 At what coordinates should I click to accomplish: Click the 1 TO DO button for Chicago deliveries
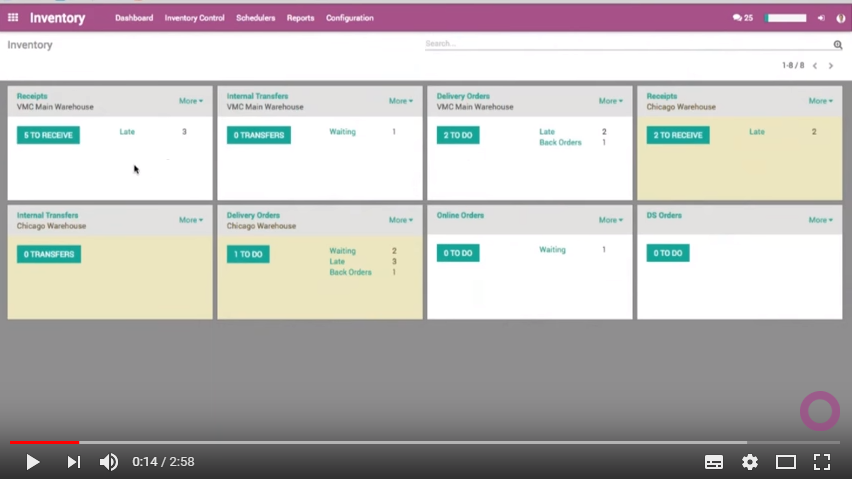click(248, 254)
